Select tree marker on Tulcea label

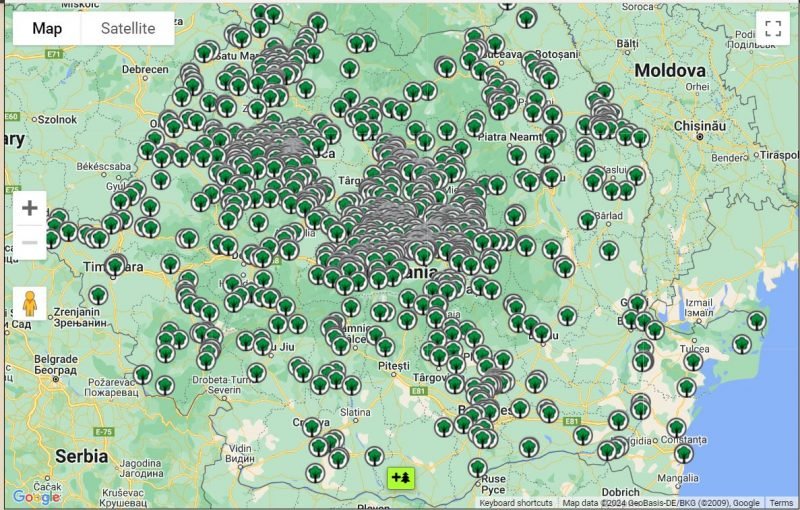tap(693, 361)
